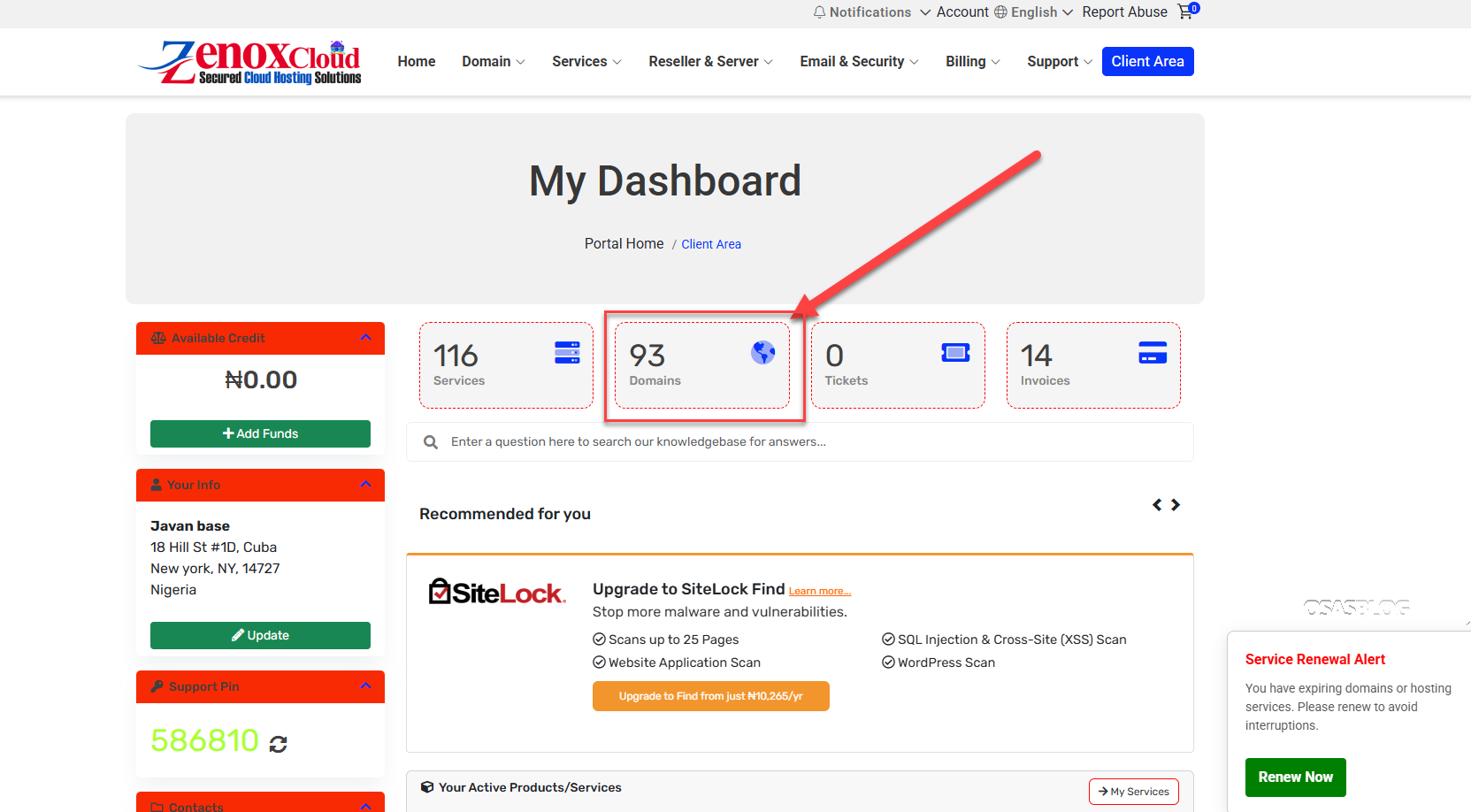Click the Notifications bell icon
This screenshot has height=812, width=1471.
(819, 12)
